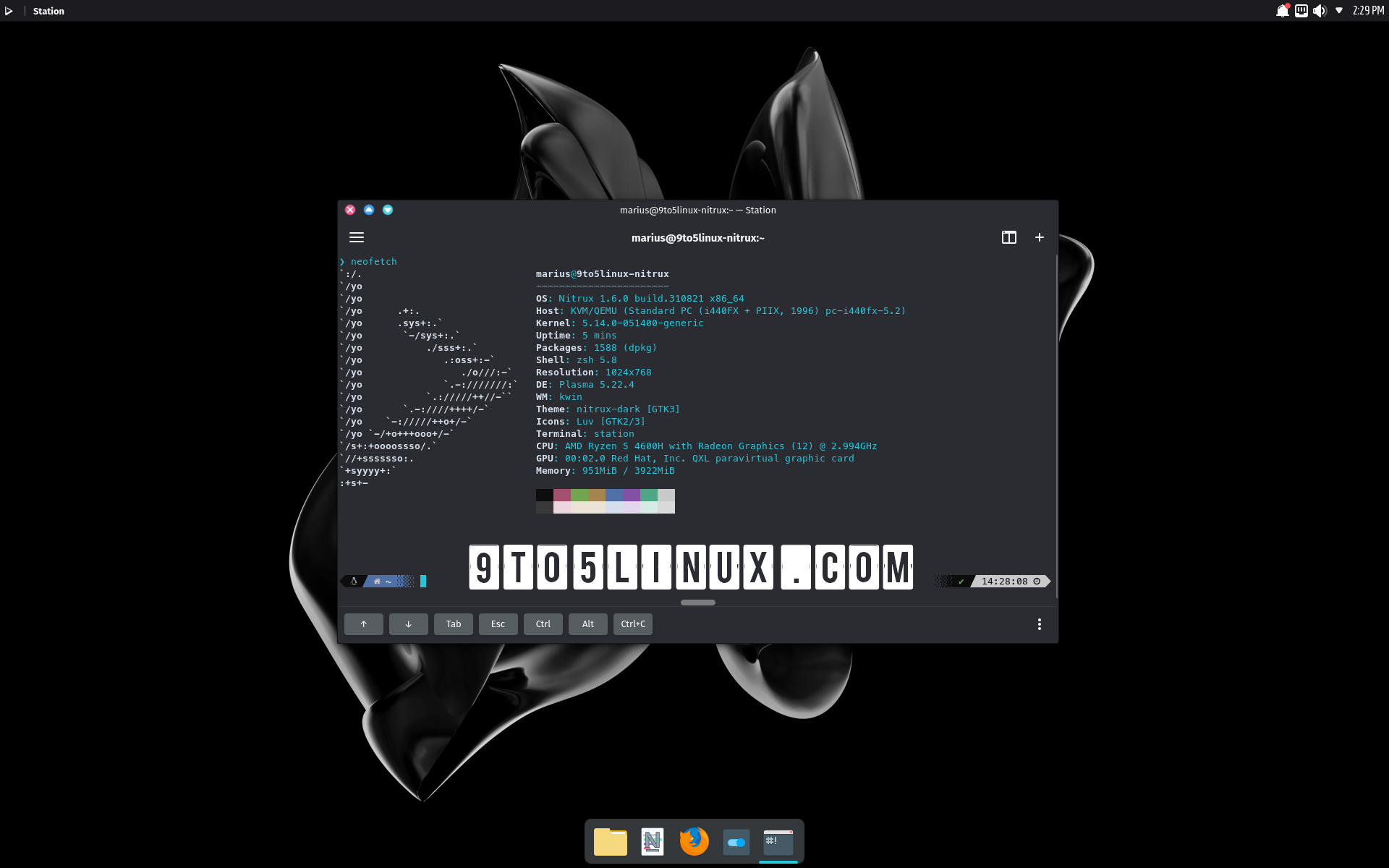Click the Ctrl+C shortcut button

(632, 624)
